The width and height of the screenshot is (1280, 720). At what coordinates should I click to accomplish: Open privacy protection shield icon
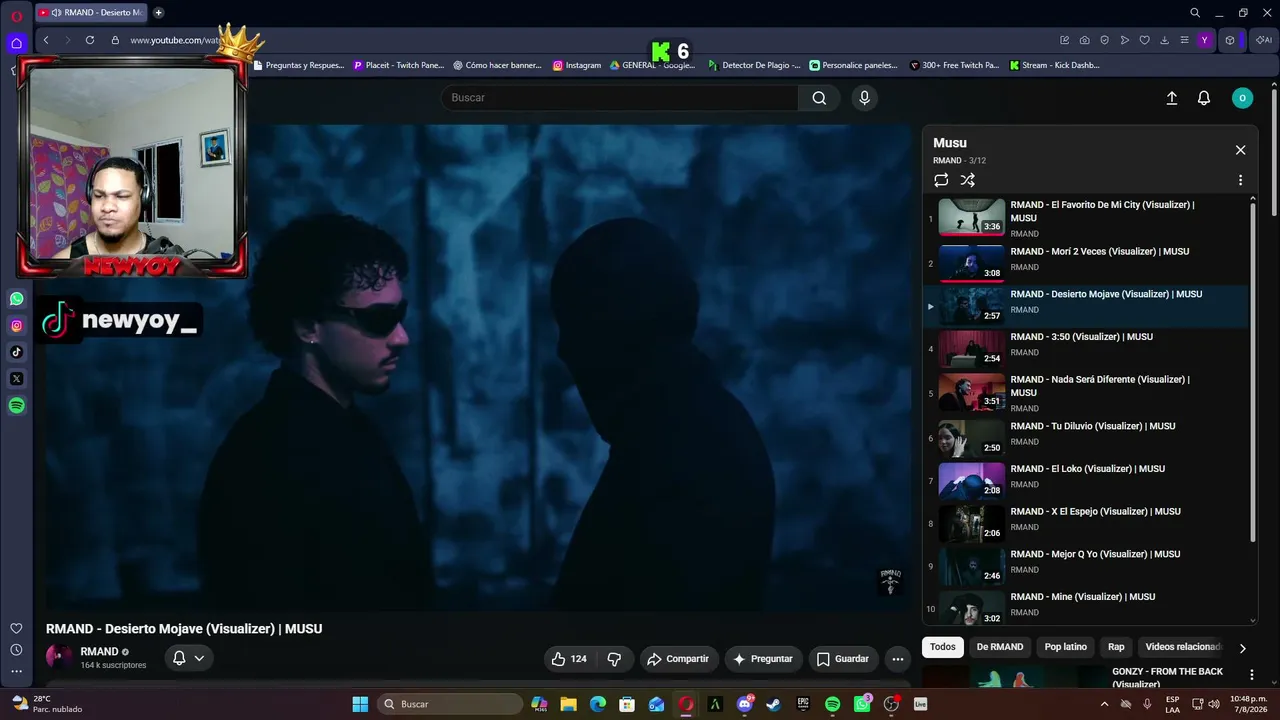tap(1105, 40)
